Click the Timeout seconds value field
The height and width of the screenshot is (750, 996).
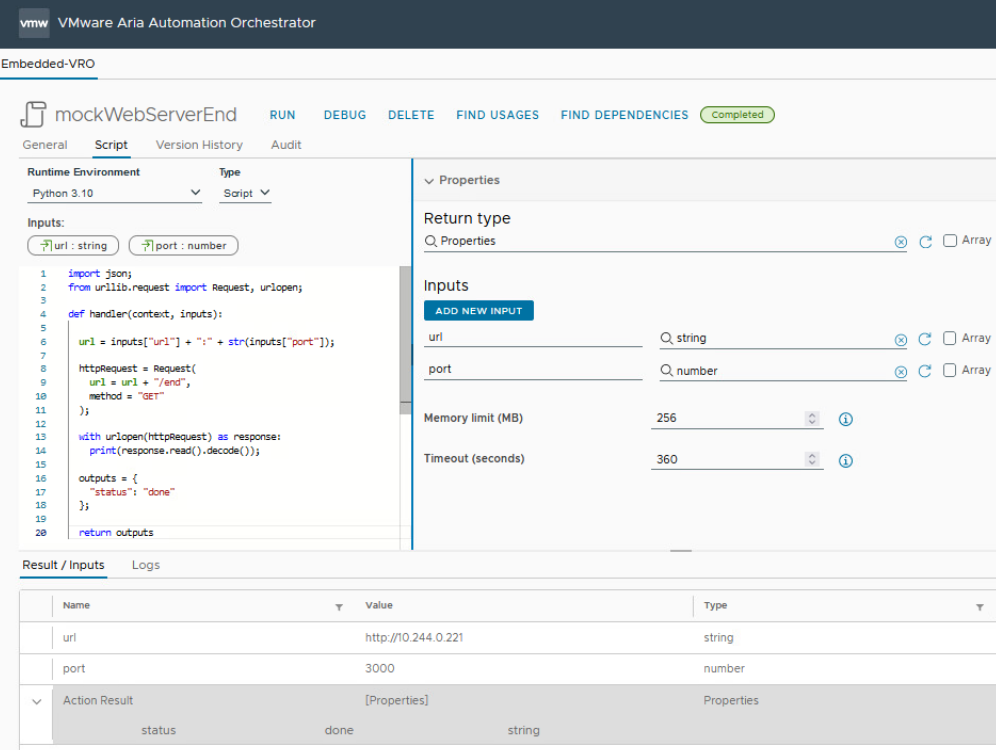tap(727, 459)
